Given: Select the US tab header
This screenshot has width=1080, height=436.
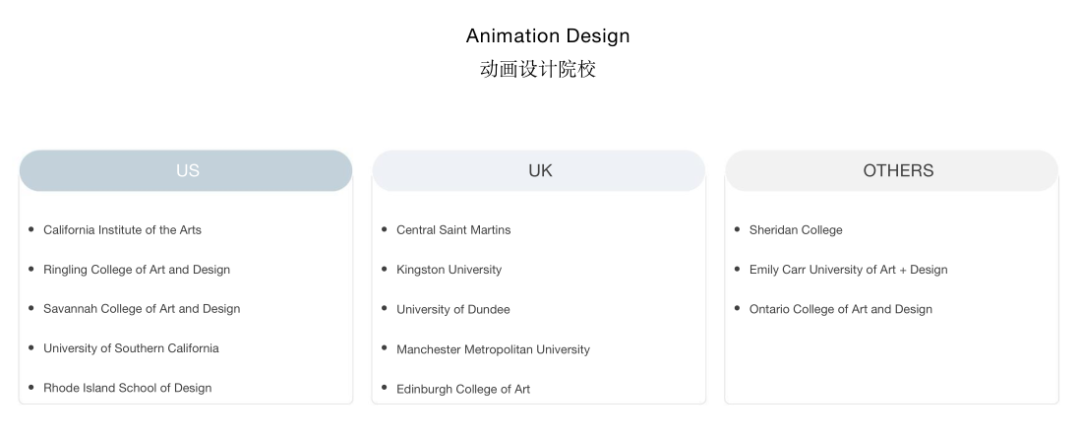Looking at the screenshot, I should 187,171.
